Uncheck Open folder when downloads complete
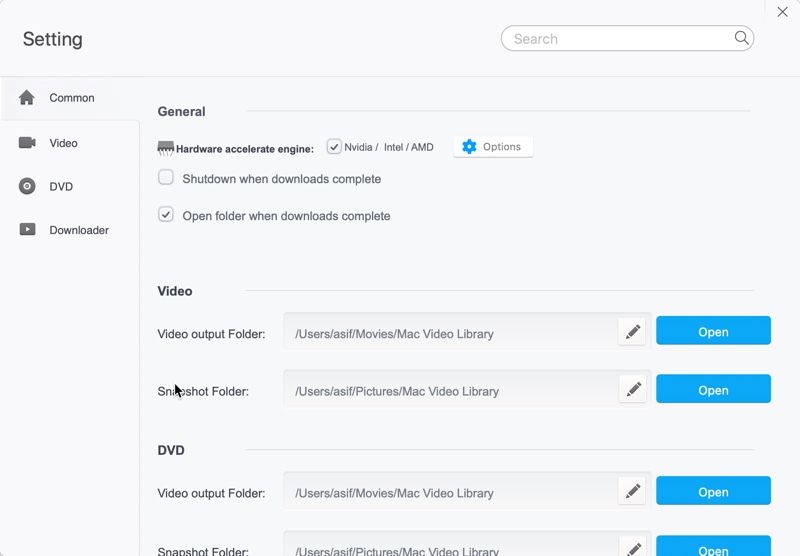This screenshot has width=800, height=556. (166, 215)
